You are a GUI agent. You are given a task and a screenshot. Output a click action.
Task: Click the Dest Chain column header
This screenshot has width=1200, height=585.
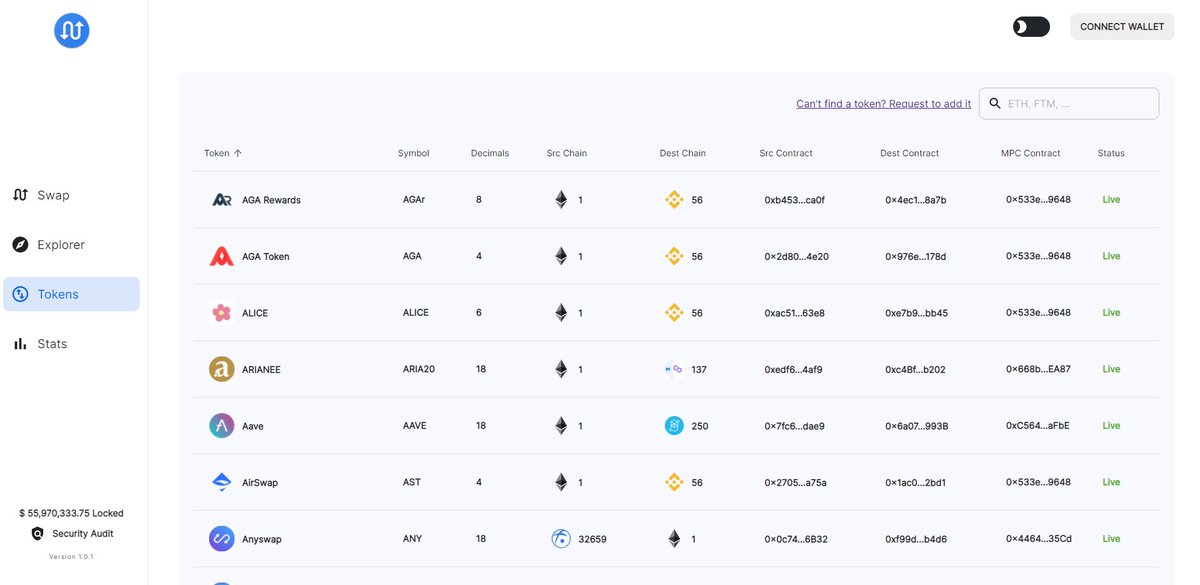tap(683, 153)
